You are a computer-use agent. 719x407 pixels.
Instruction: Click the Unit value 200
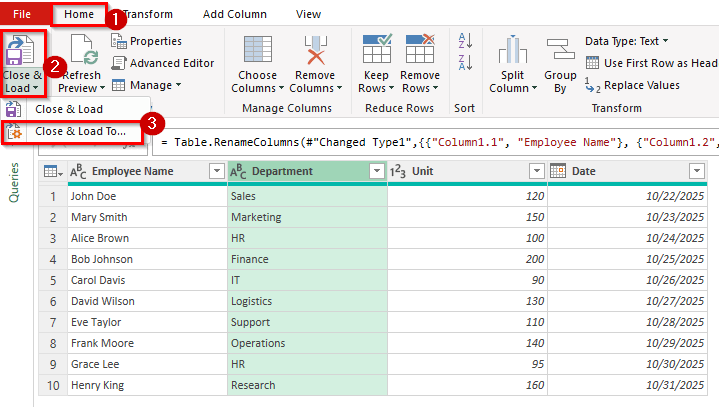tap(467, 260)
